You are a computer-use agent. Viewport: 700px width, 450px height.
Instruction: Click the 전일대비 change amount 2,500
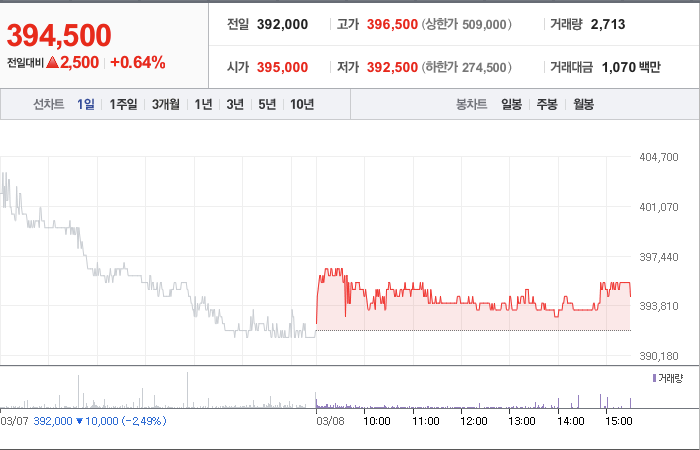79,62
